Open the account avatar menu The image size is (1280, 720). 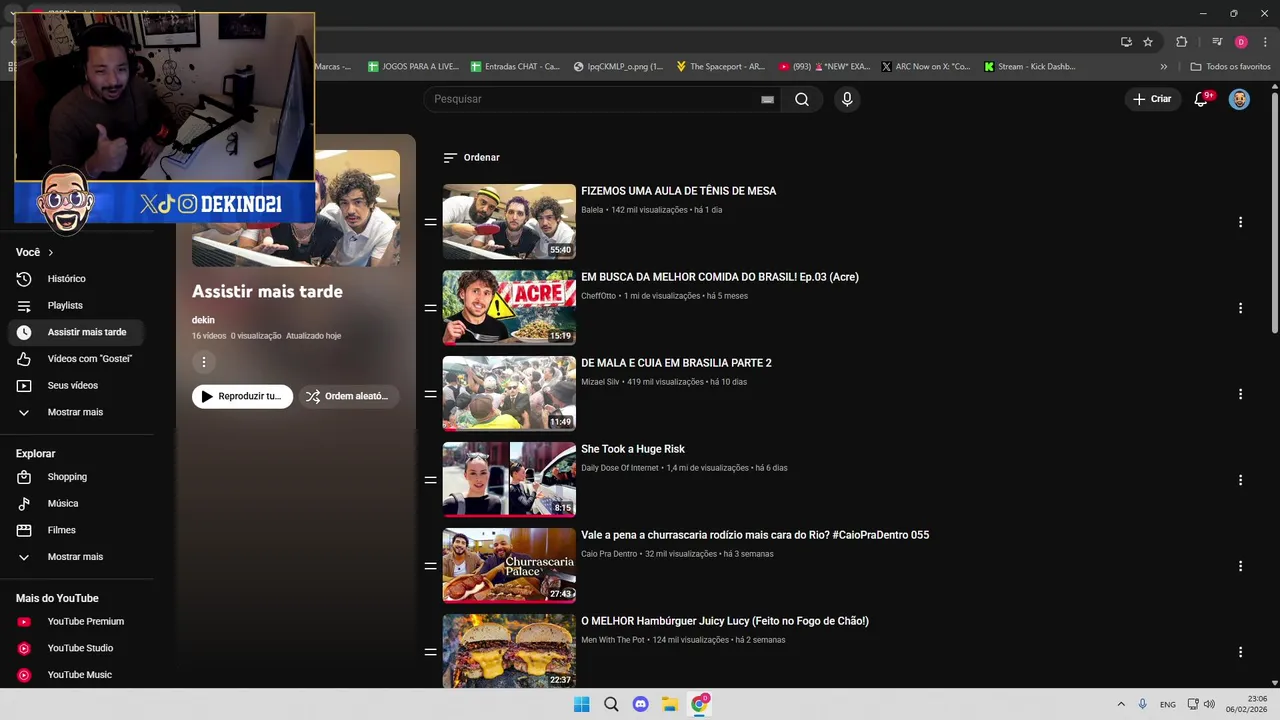[1239, 99]
